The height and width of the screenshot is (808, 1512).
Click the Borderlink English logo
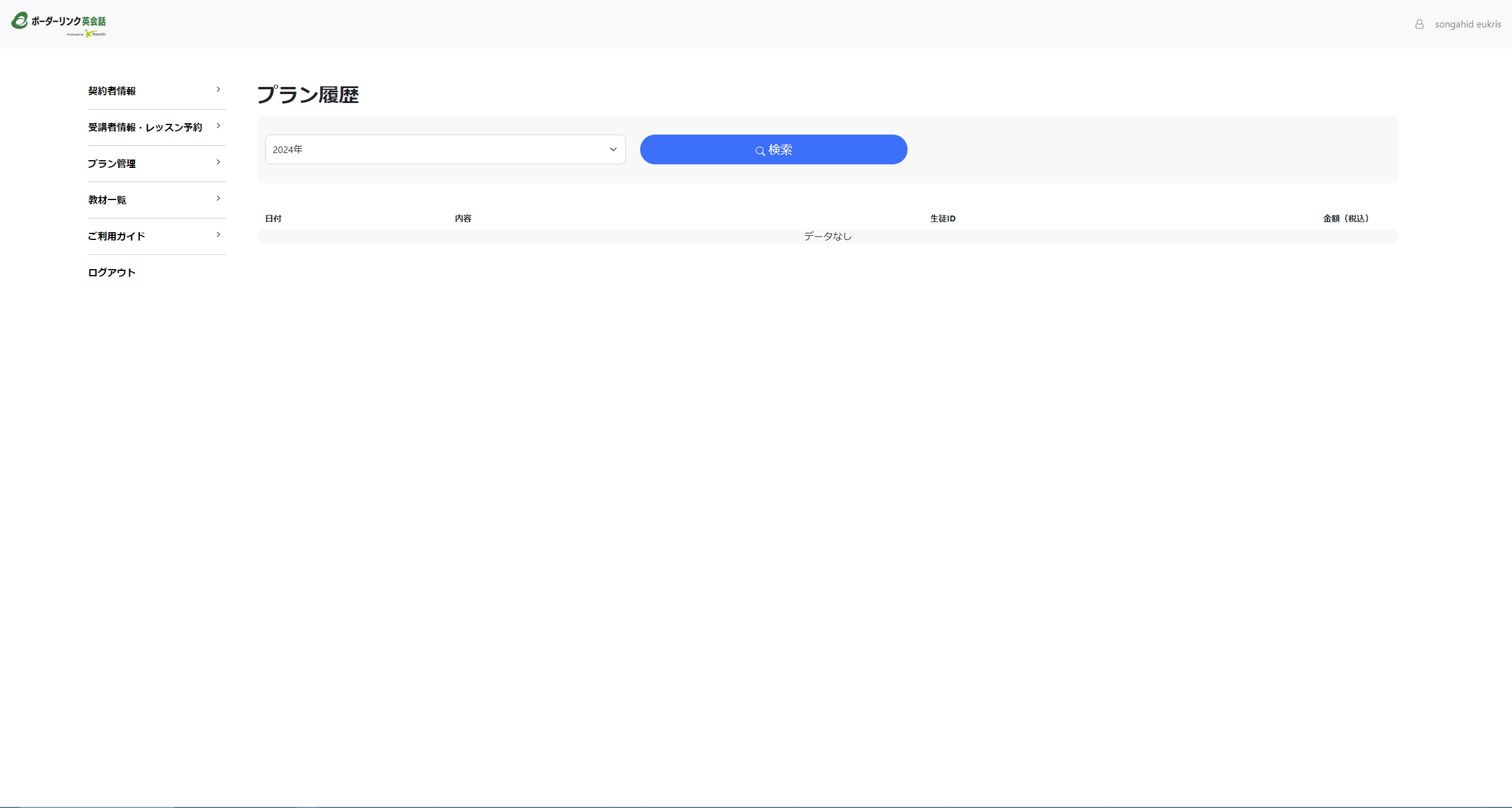pyautogui.click(x=58, y=21)
